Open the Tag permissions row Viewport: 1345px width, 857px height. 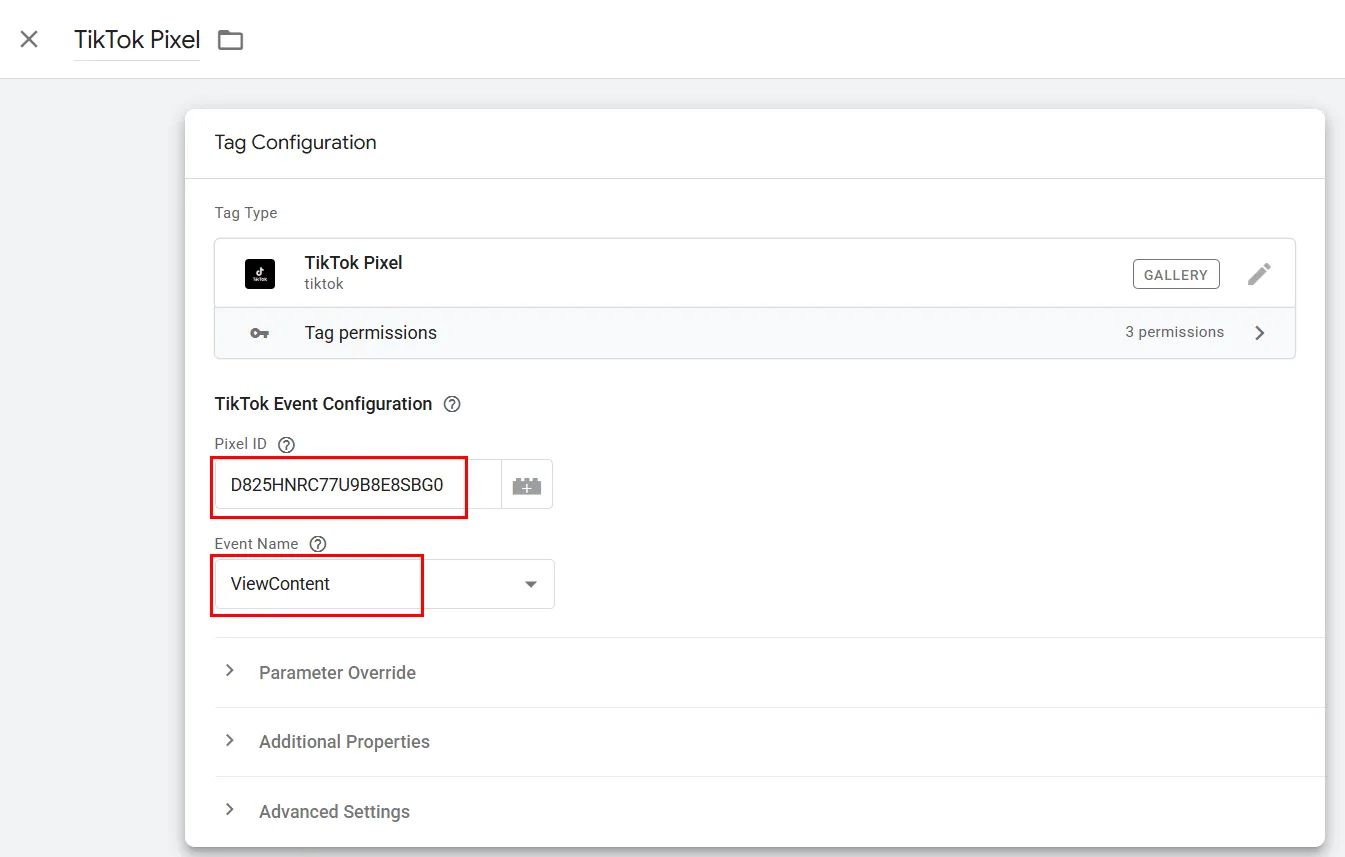click(755, 333)
